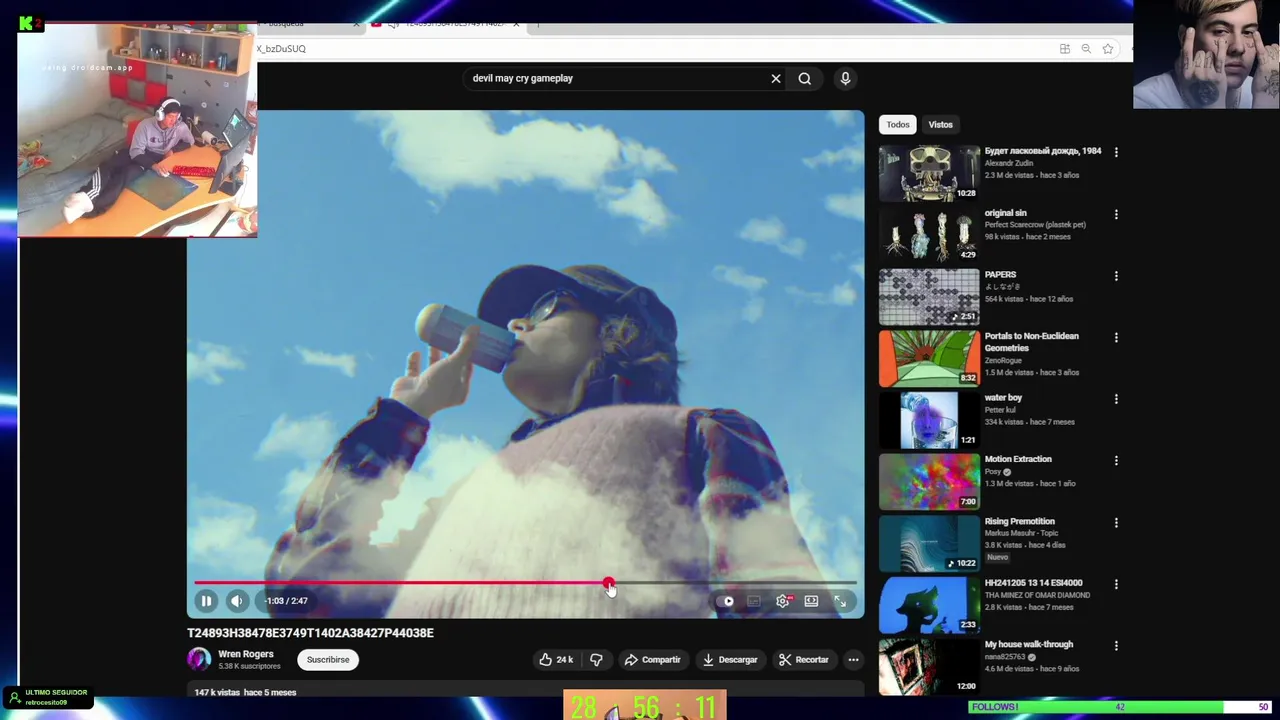Toggle subtitles in the video player
This screenshot has height=720, width=1280.
pyautogui.click(x=754, y=601)
